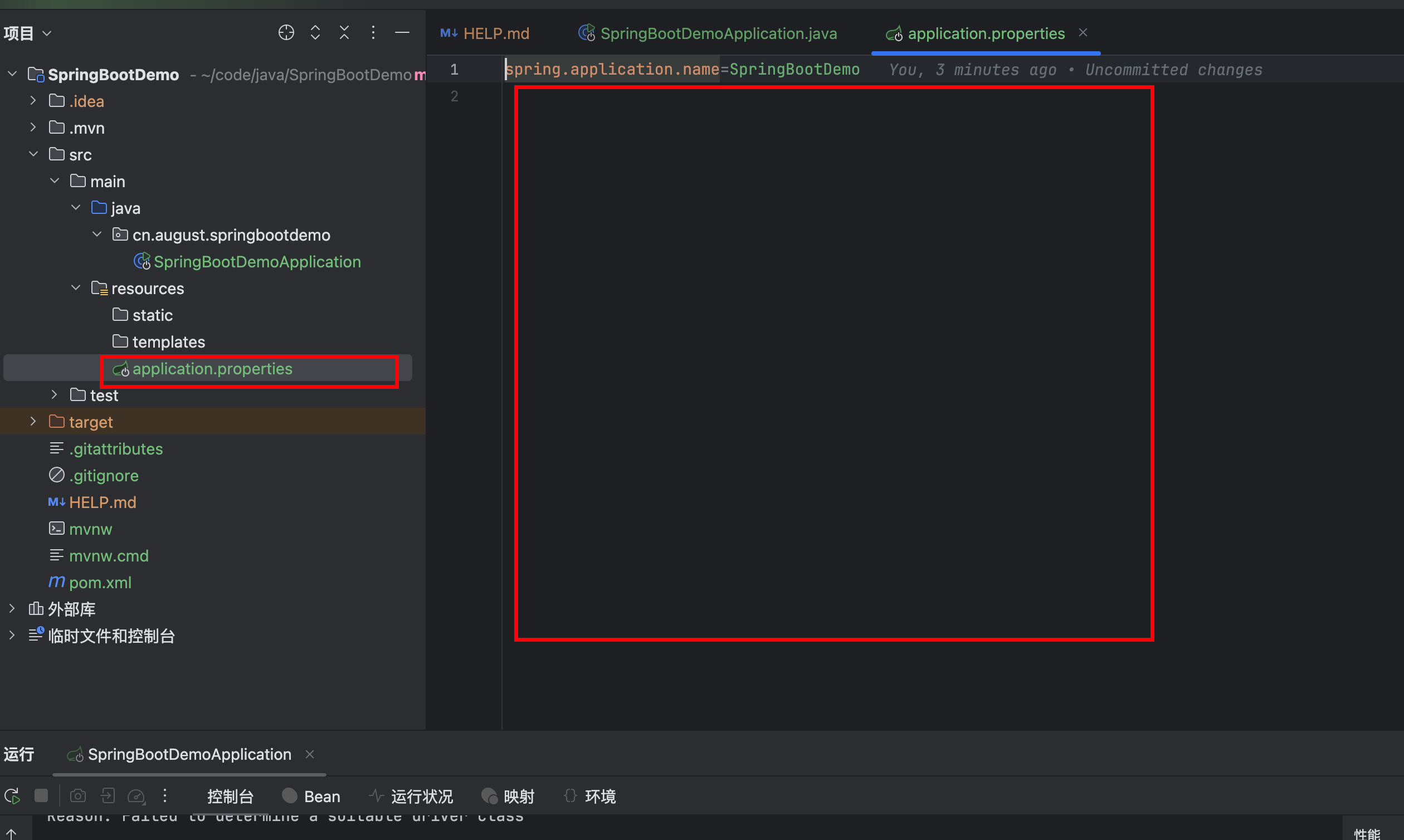This screenshot has height=840, width=1404.
Task: Open run toolbar more actions menu
Action: [165, 796]
